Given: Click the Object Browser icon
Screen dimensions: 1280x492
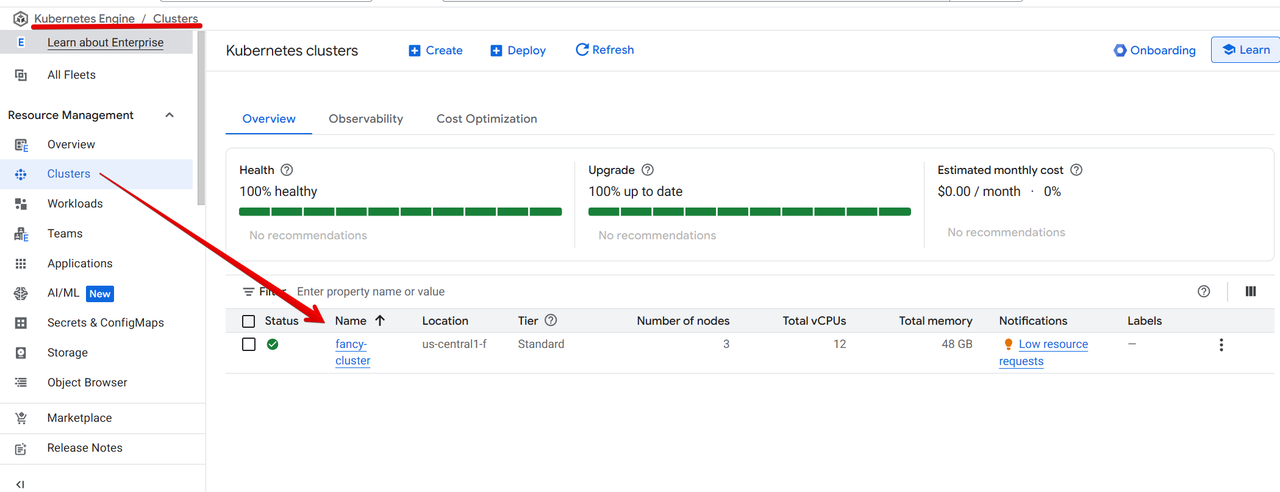Looking at the screenshot, I should pos(21,383).
